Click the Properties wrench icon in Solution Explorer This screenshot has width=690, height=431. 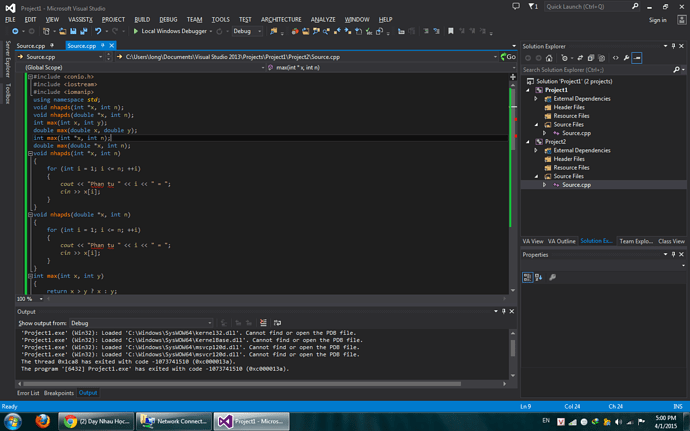[x=626, y=58]
